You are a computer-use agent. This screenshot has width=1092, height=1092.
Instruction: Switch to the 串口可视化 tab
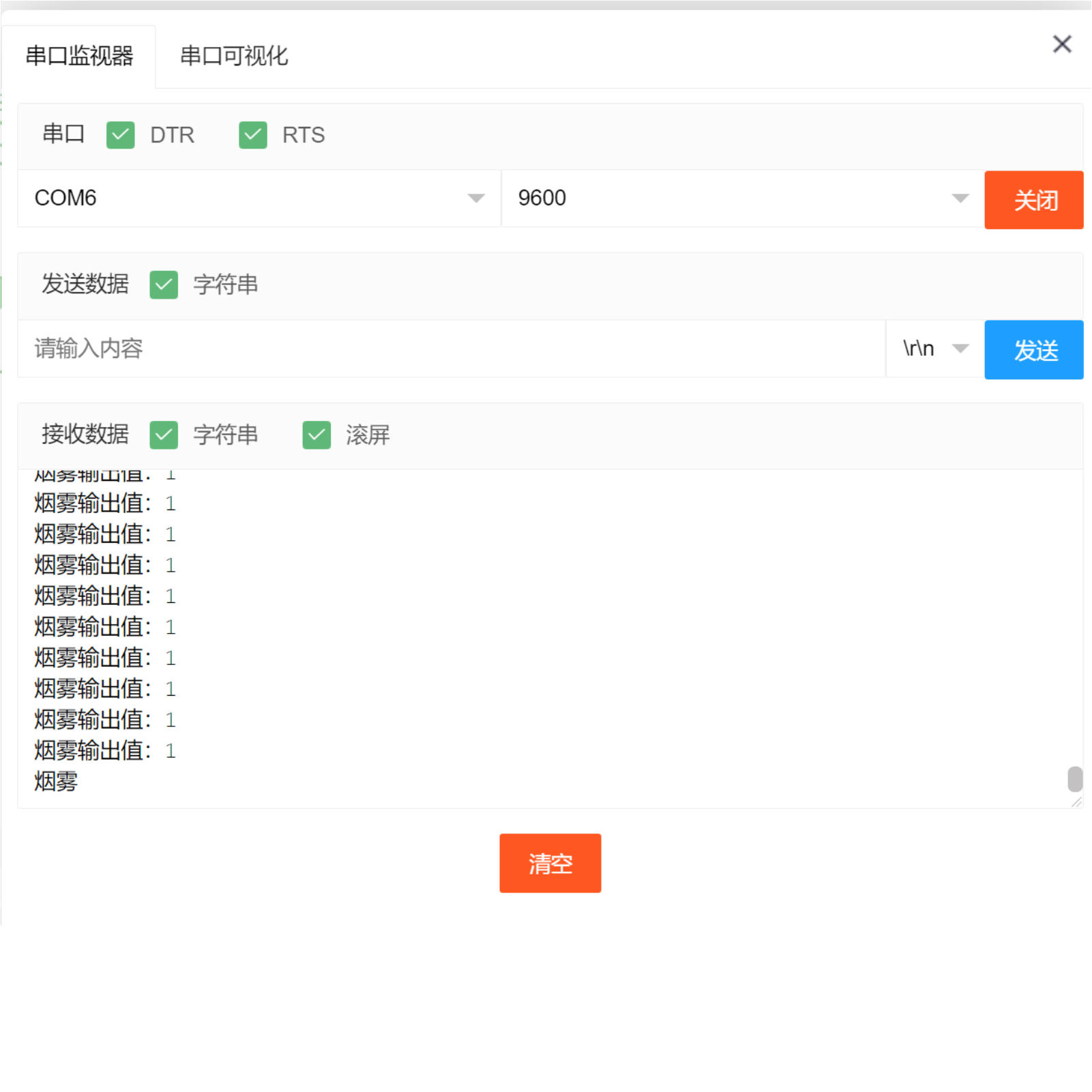(233, 56)
